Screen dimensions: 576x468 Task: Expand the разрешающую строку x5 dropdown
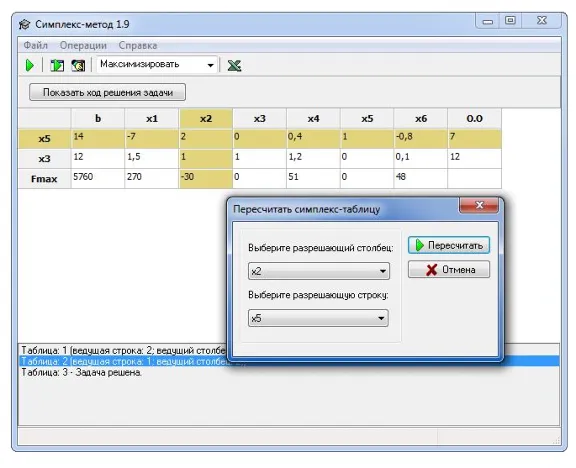point(318,318)
